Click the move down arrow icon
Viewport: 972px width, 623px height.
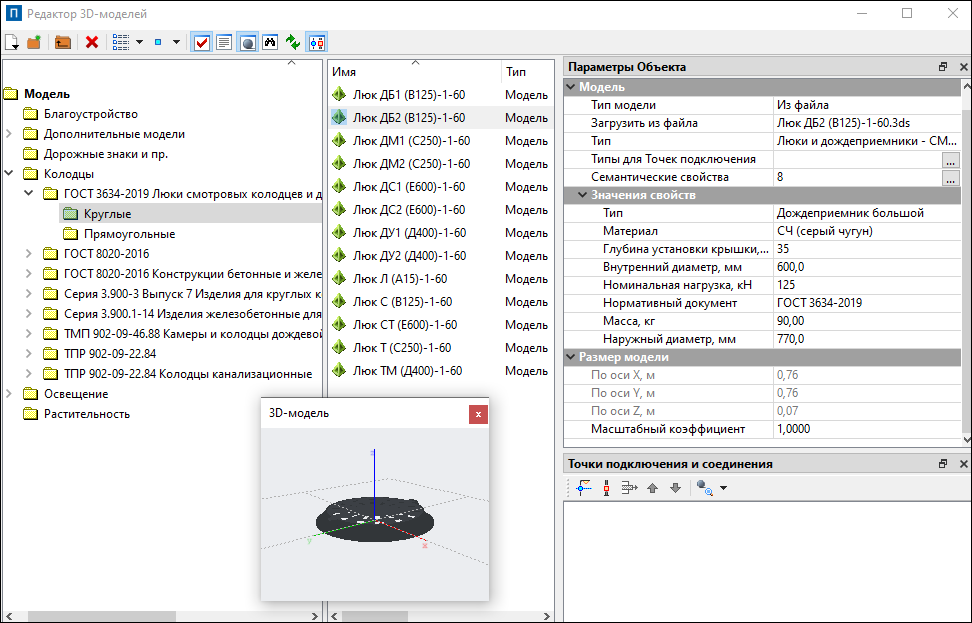point(675,488)
